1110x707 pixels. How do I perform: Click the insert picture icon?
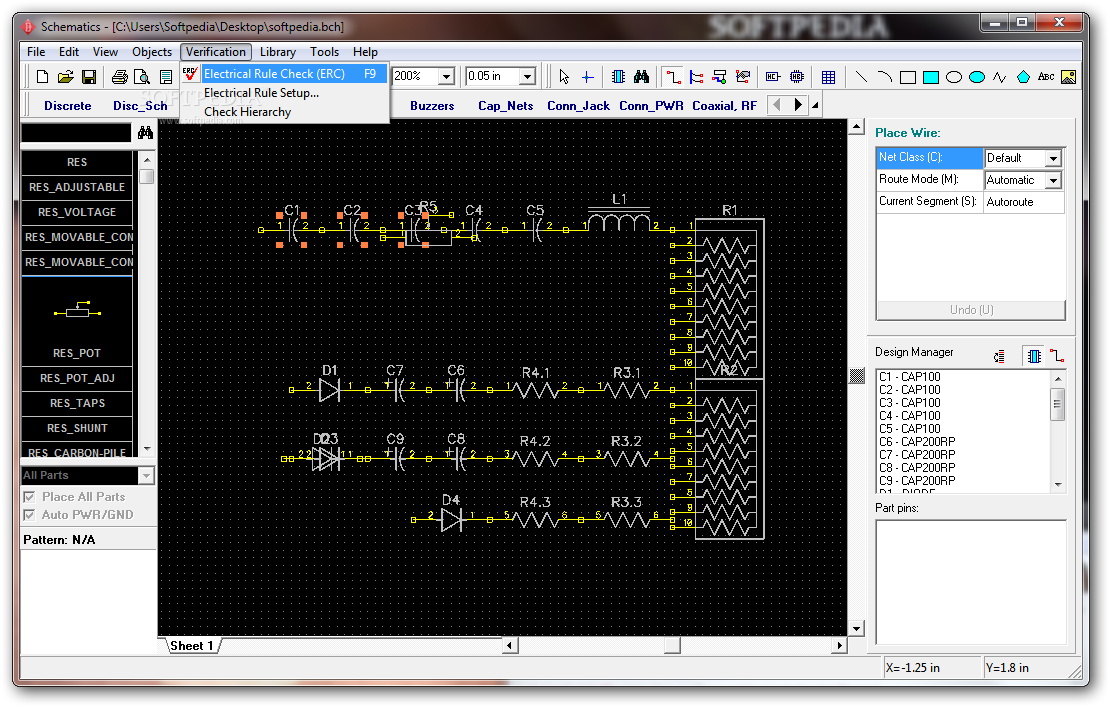pos(1068,76)
